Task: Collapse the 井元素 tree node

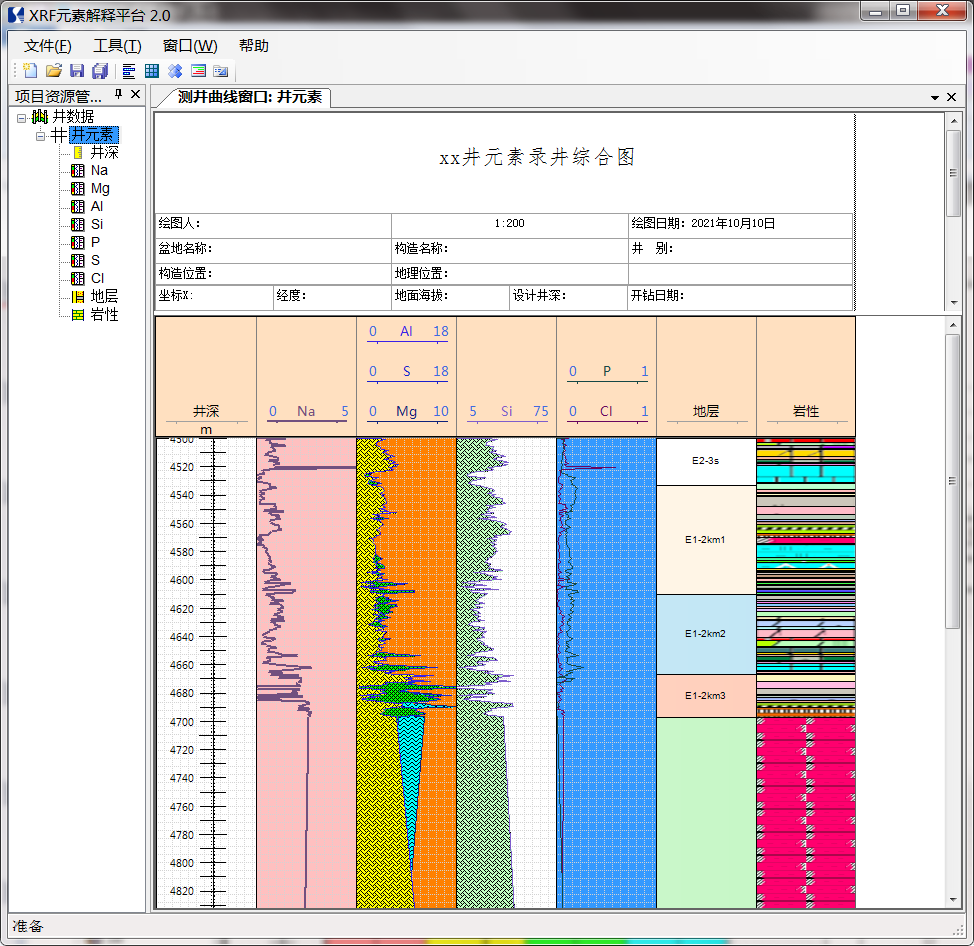Action: (x=41, y=135)
